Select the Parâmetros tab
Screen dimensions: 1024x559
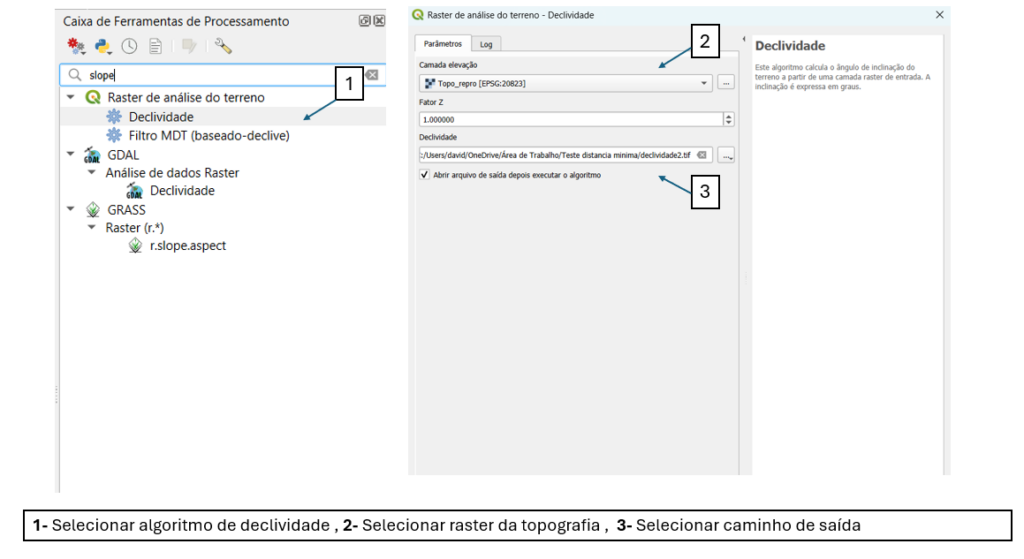[442, 44]
